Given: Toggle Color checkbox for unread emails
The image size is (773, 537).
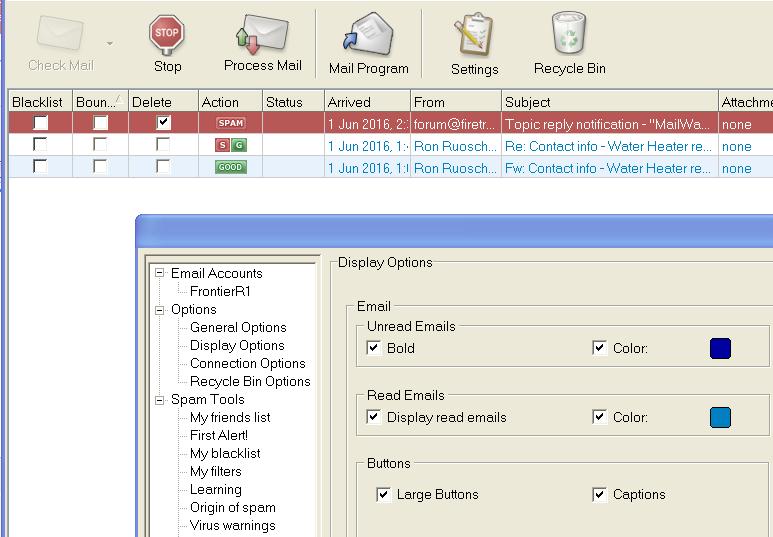Looking at the screenshot, I should 599,348.
